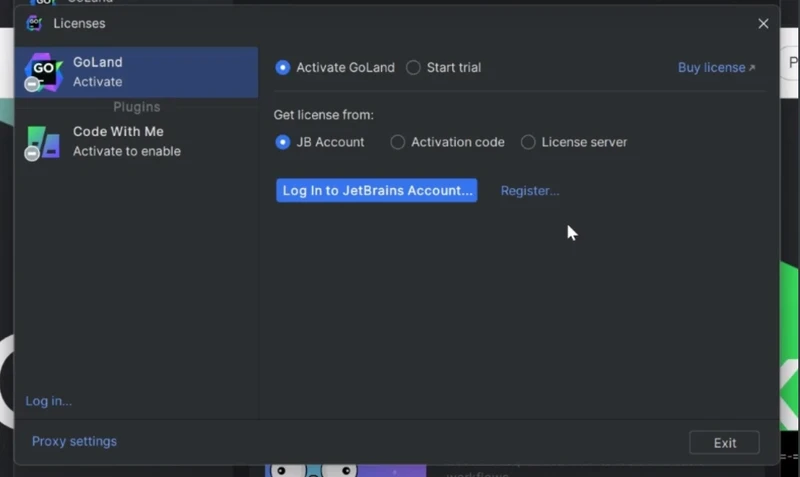Choose the Start trial option

(414, 68)
